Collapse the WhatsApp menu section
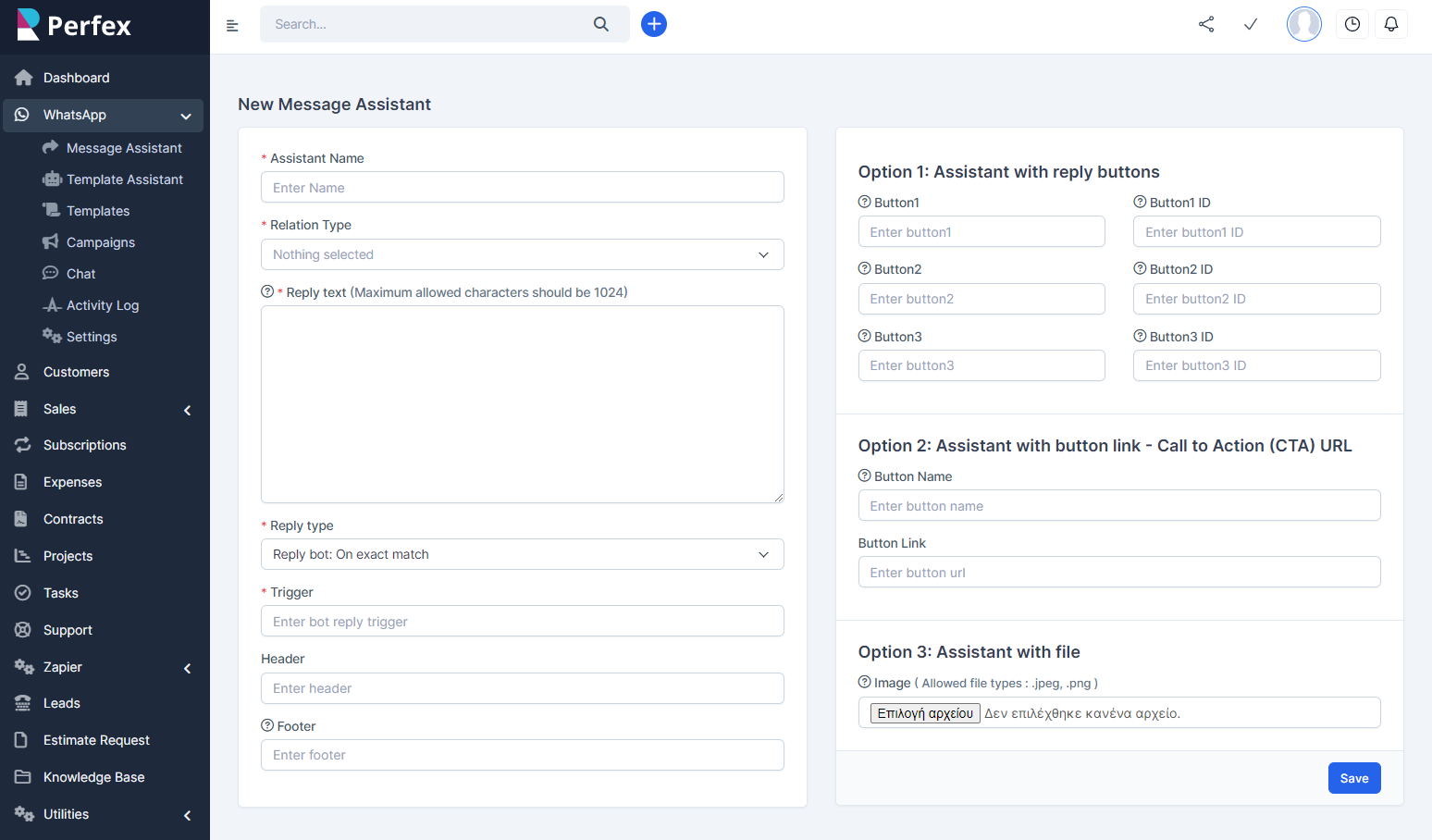The width and height of the screenshot is (1432, 840). coord(103,115)
